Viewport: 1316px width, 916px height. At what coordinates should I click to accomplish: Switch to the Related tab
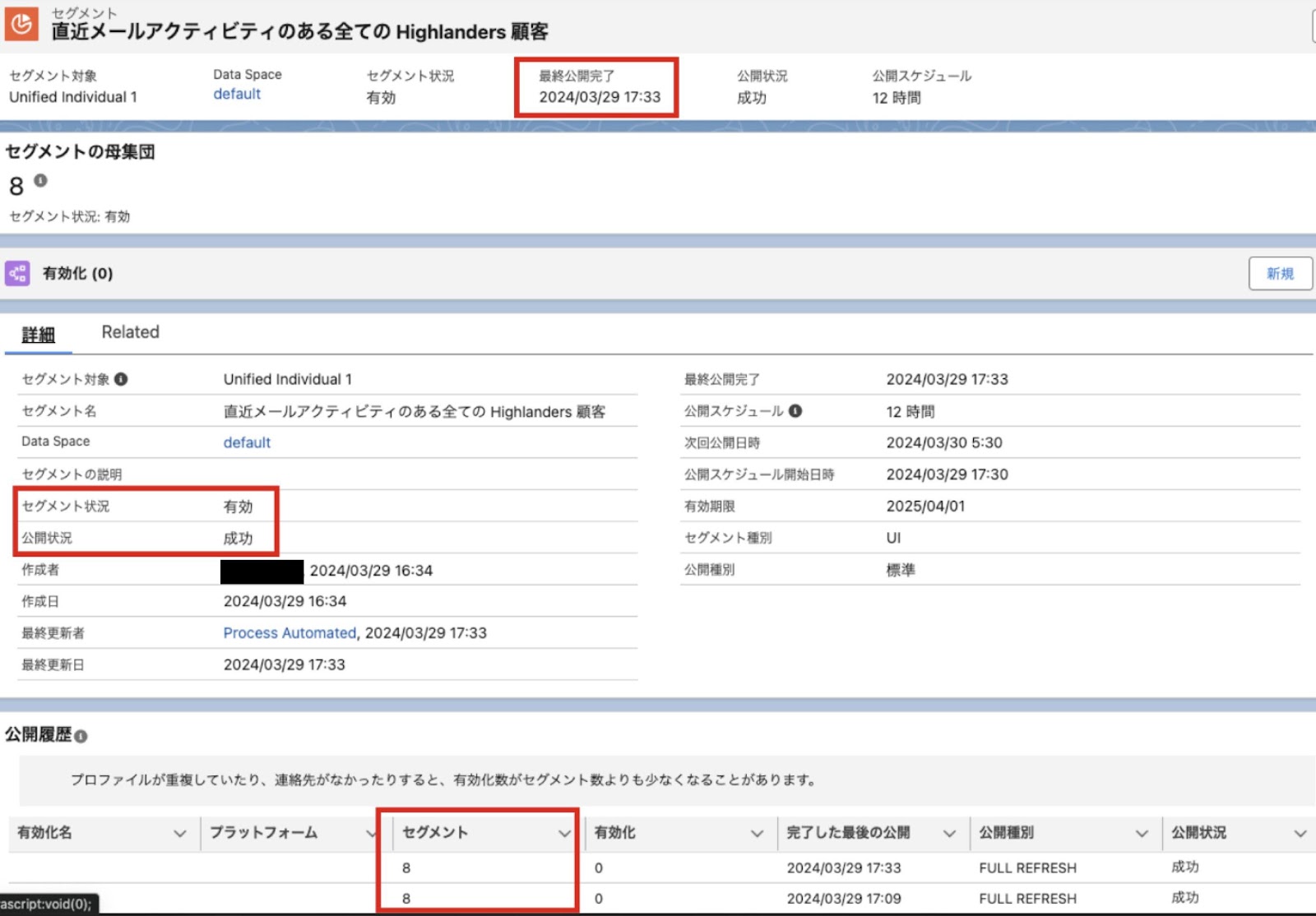point(130,332)
